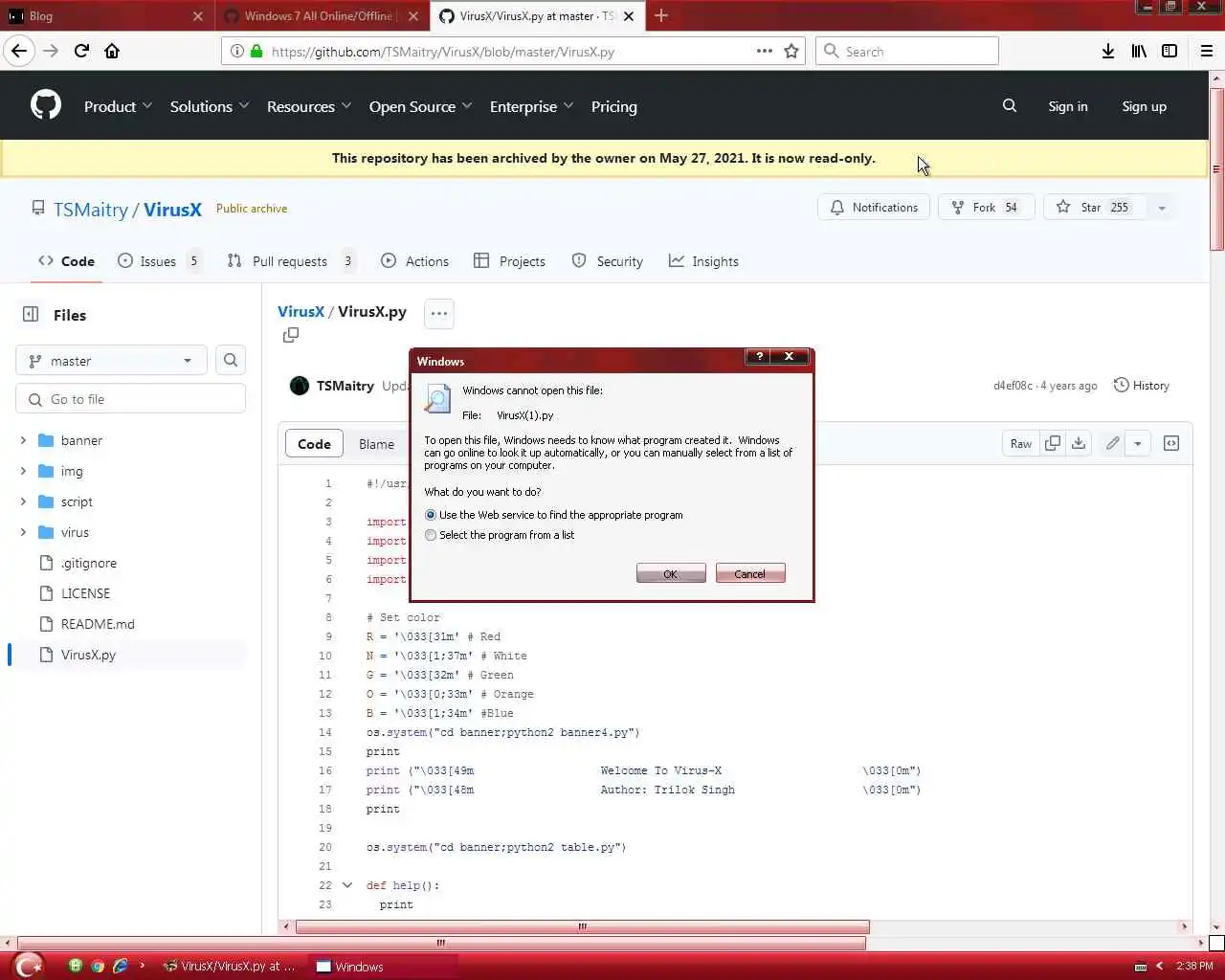Image resolution: width=1225 pixels, height=980 pixels.
Task: Open the Projects tab
Action: coord(509,260)
